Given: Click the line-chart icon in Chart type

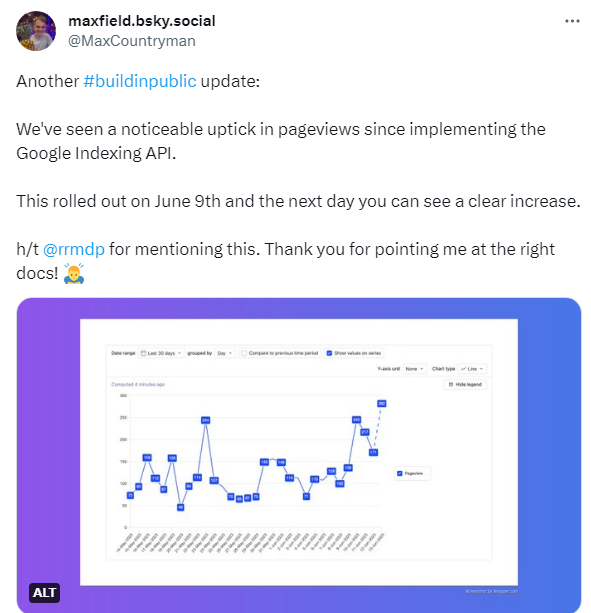Looking at the screenshot, I should [463, 369].
